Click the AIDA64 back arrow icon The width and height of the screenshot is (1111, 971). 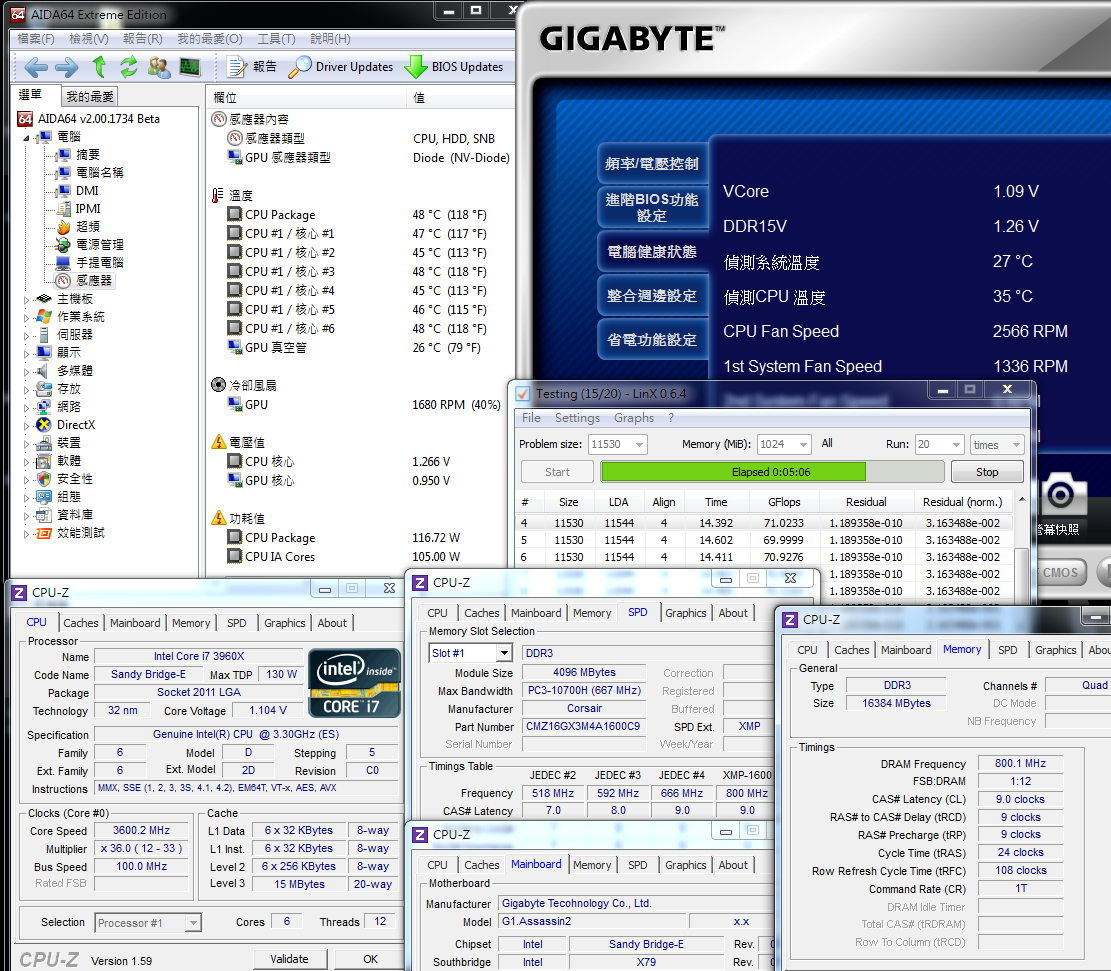[x=35, y=67]
